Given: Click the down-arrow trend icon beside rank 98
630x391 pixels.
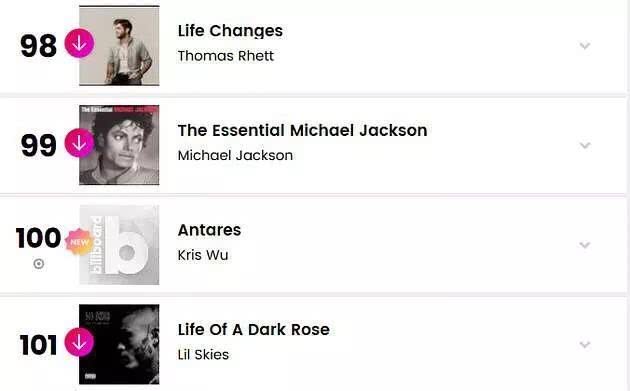Looking at the screenshot, I should tap(80, 43).
